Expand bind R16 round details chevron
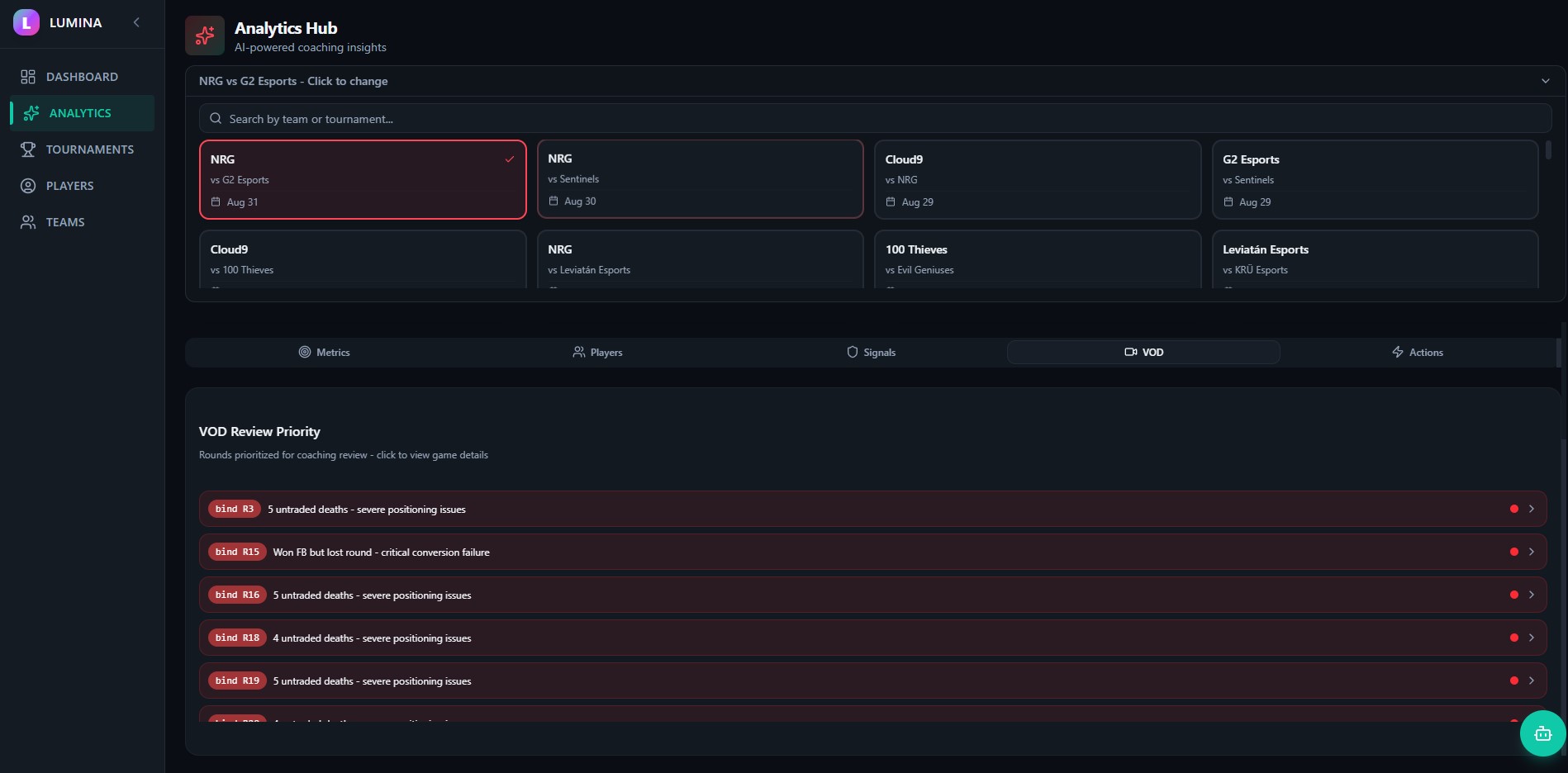 (x=1532, y=595)
